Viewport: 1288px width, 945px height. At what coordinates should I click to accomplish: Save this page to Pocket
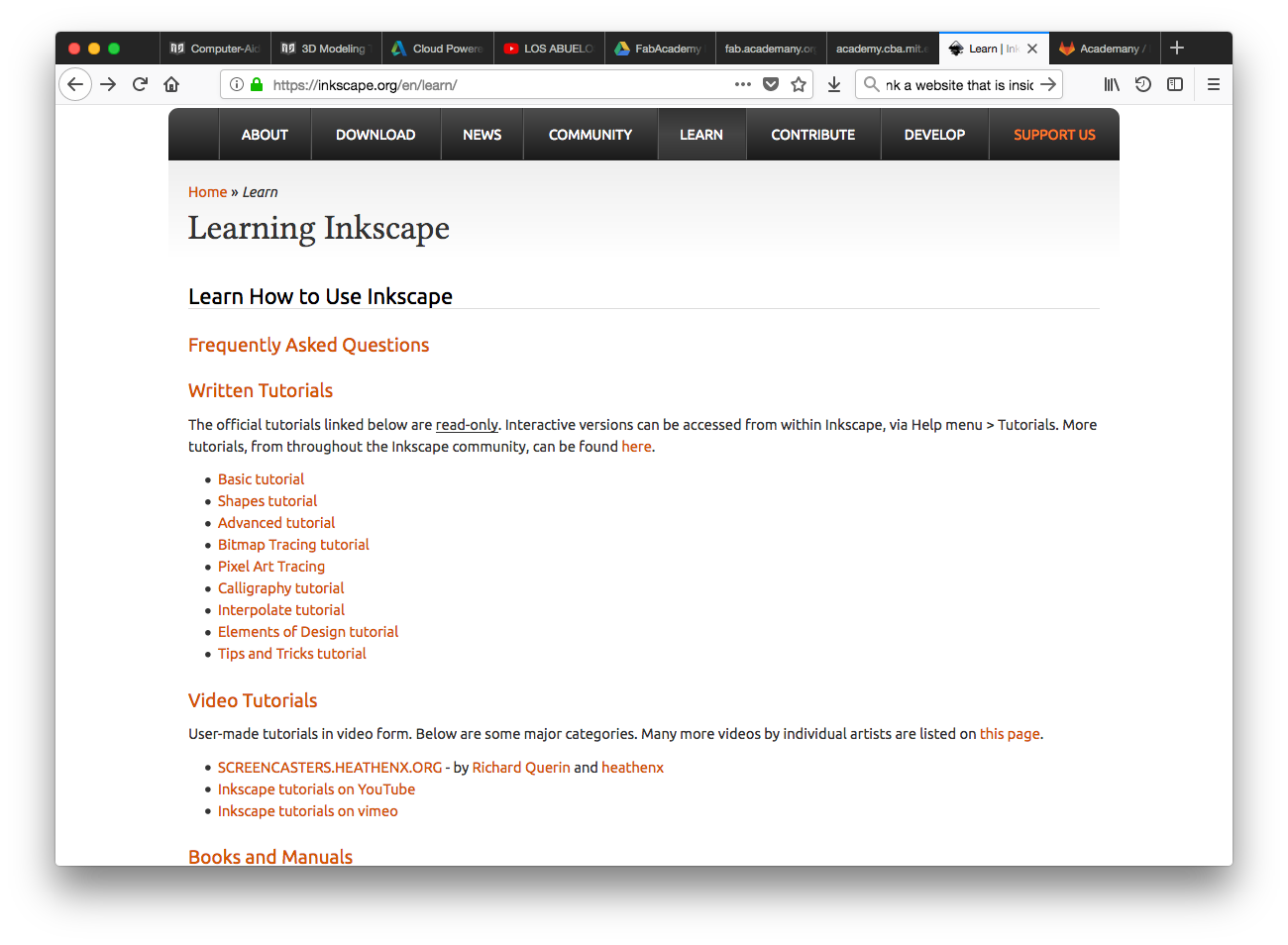click(x=771, y=85)
